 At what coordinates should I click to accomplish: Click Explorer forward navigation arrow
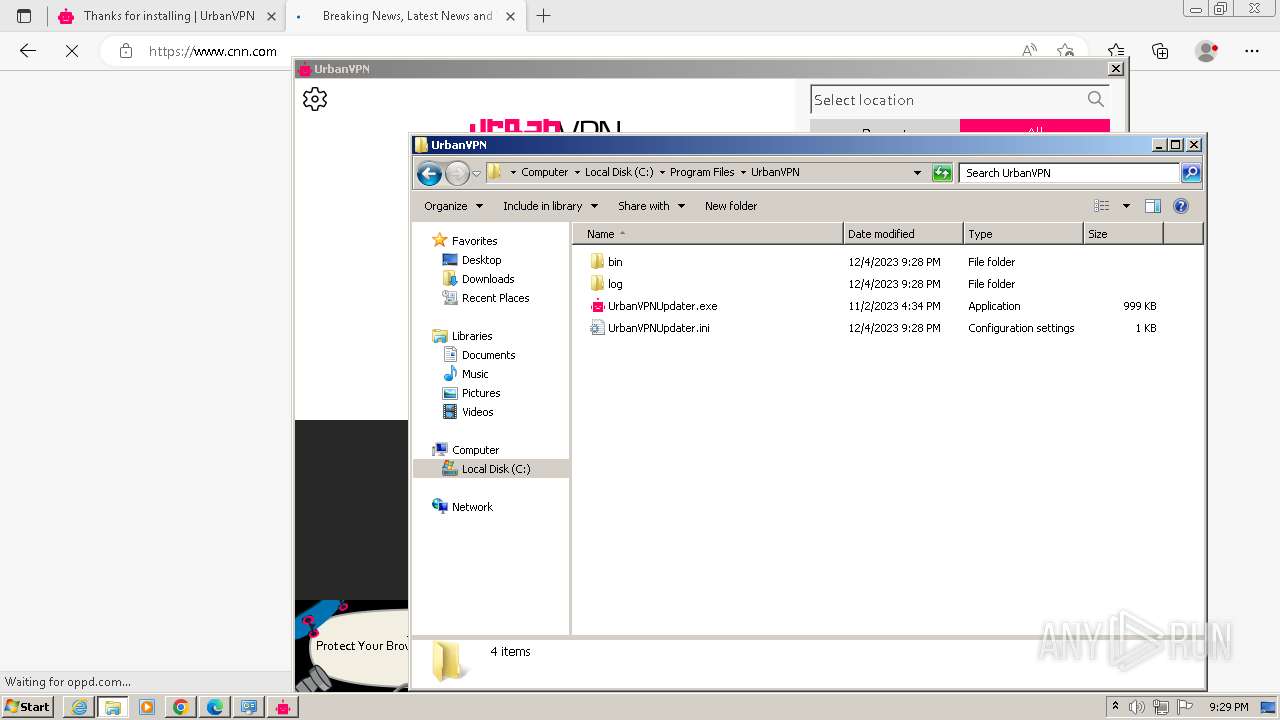point(457,173)
